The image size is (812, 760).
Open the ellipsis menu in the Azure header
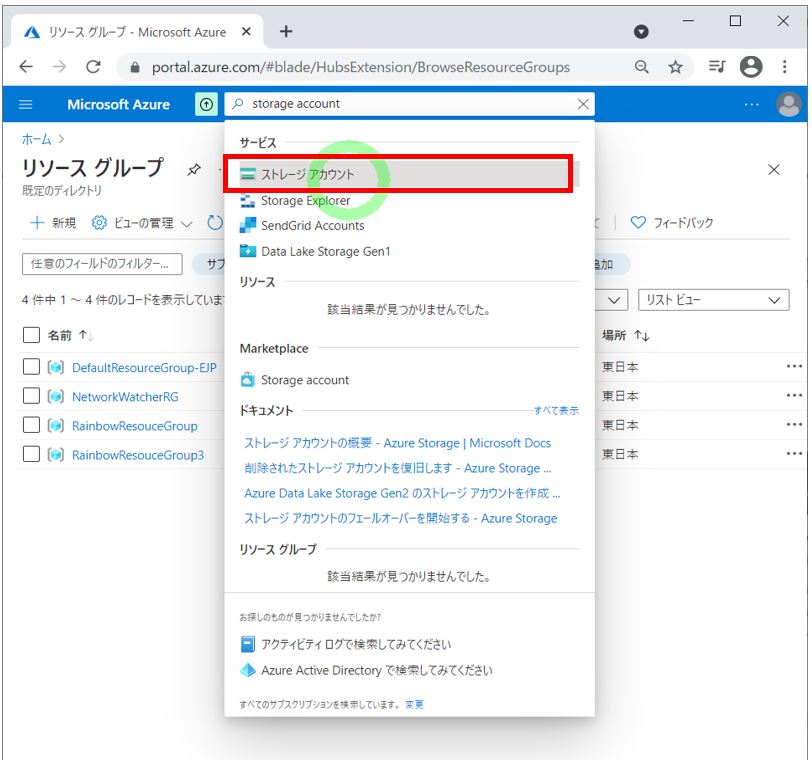[751, 105]
